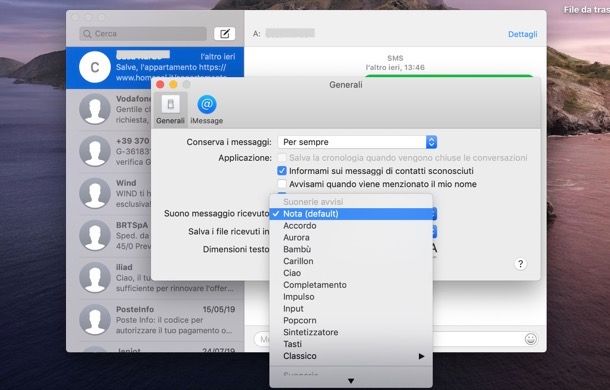Image resolution: width=610 pixels, height=390 pixels.
Task: Choose the Popcorn sound
Action: (351, 320)
